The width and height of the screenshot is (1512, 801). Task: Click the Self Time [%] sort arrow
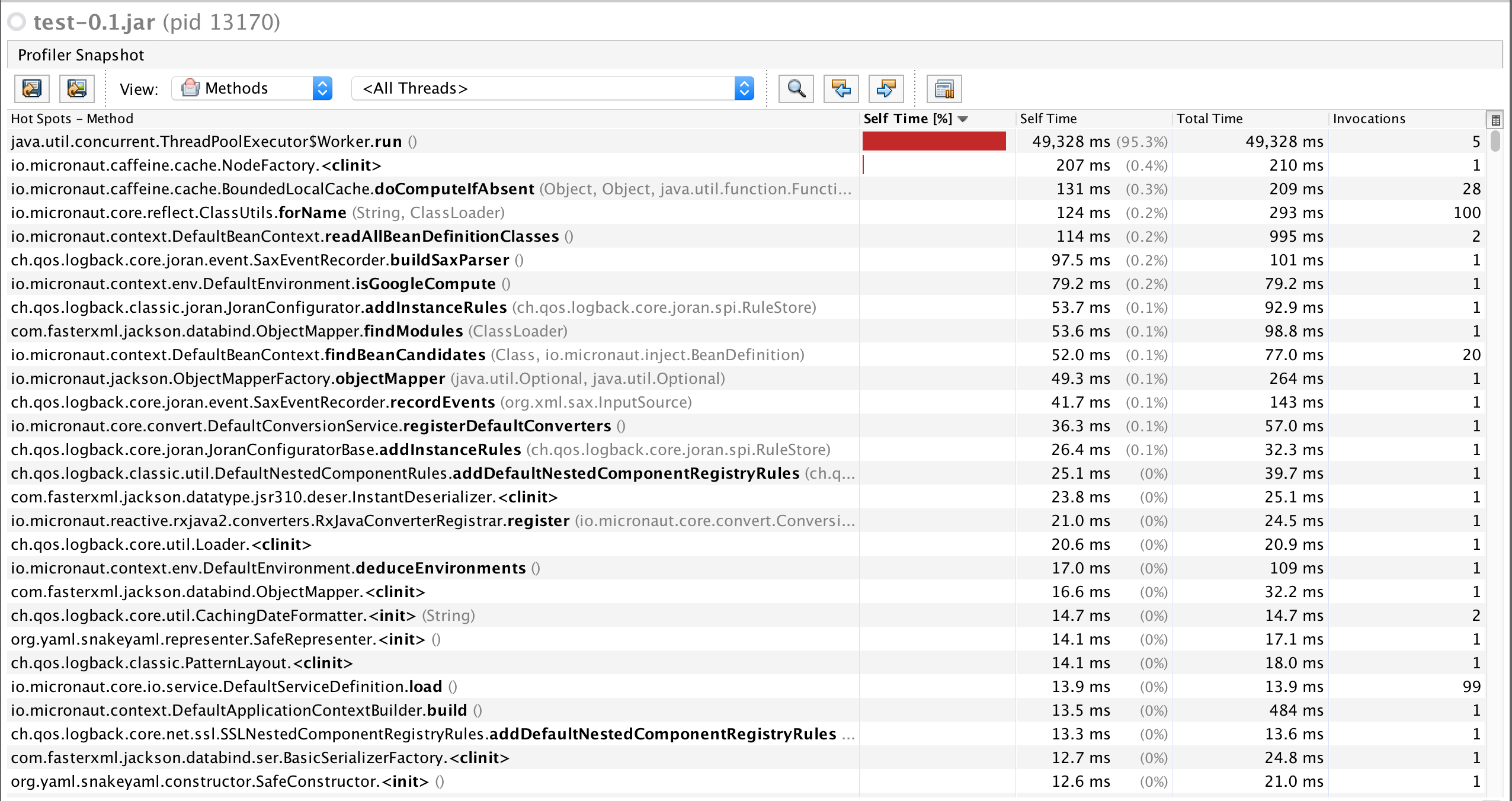(x=963, y=119)
